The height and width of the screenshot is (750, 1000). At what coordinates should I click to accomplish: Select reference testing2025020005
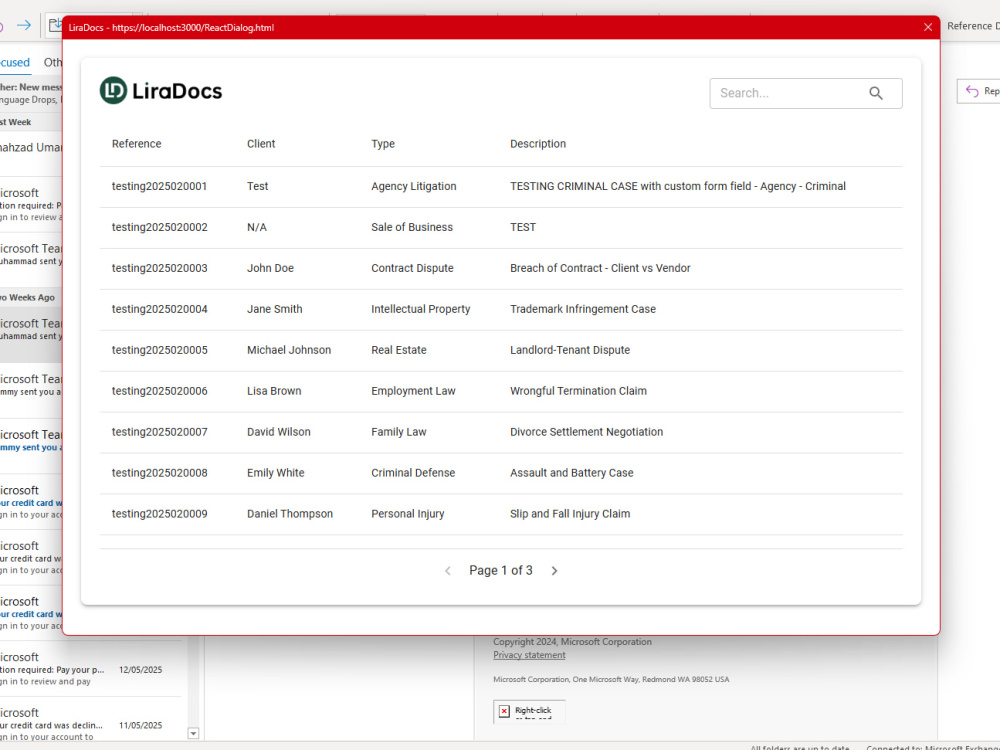click(x=159, y=350)
